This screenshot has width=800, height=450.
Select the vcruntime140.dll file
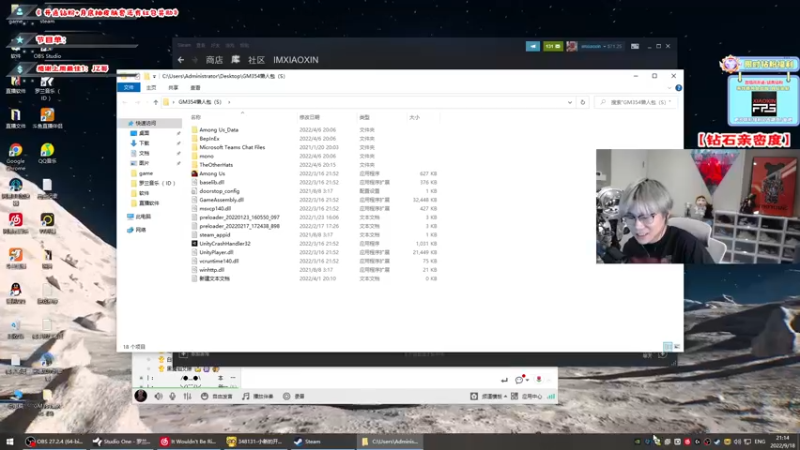(219, 261)
